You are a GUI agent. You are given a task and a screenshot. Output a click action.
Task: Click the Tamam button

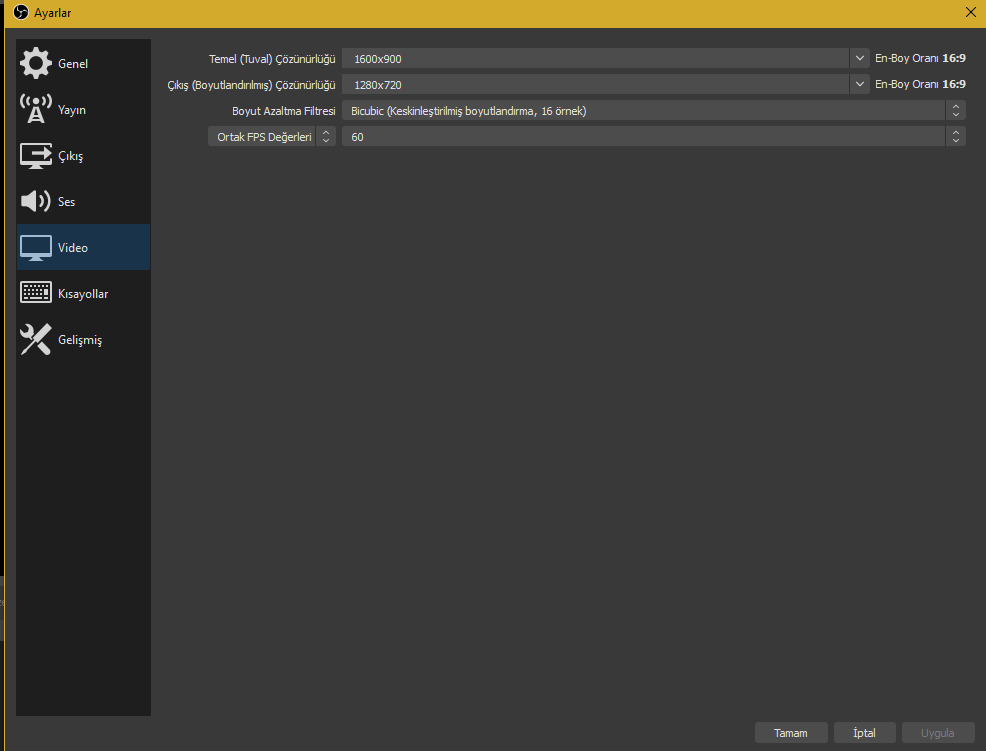tap(791, 733)
